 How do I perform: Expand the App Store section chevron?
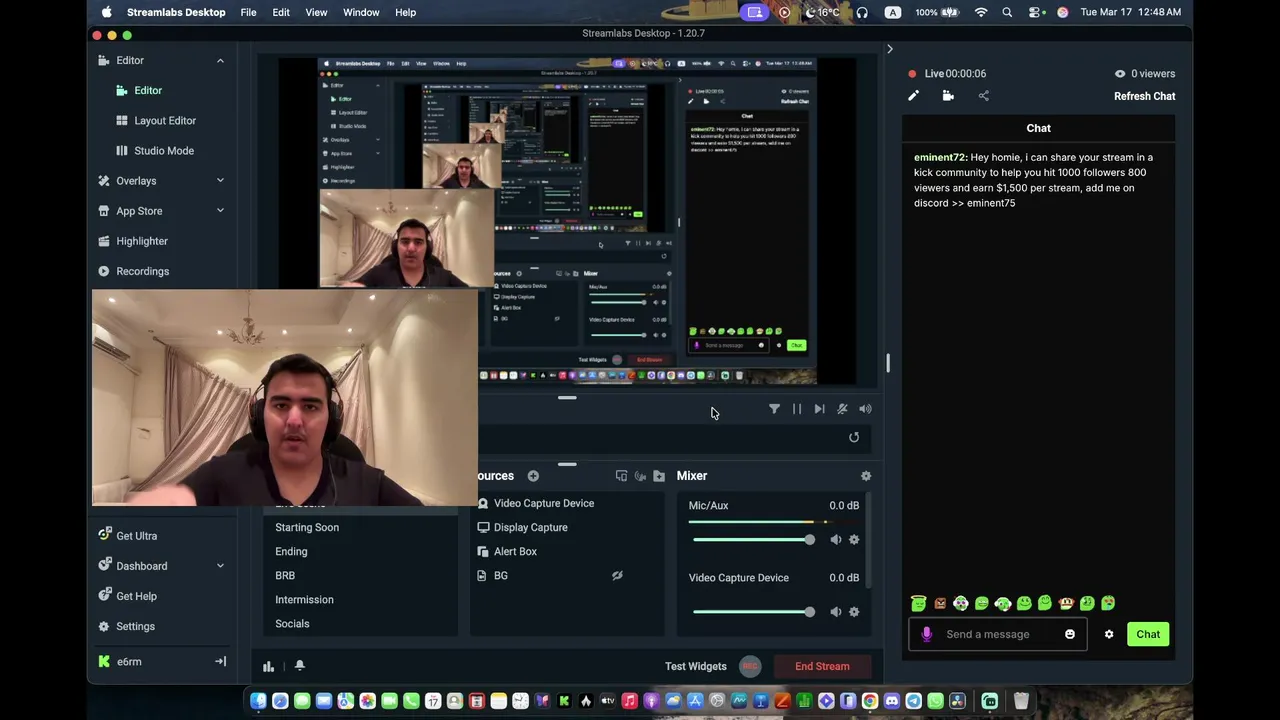pyautogui.click(x=220, y=211)
